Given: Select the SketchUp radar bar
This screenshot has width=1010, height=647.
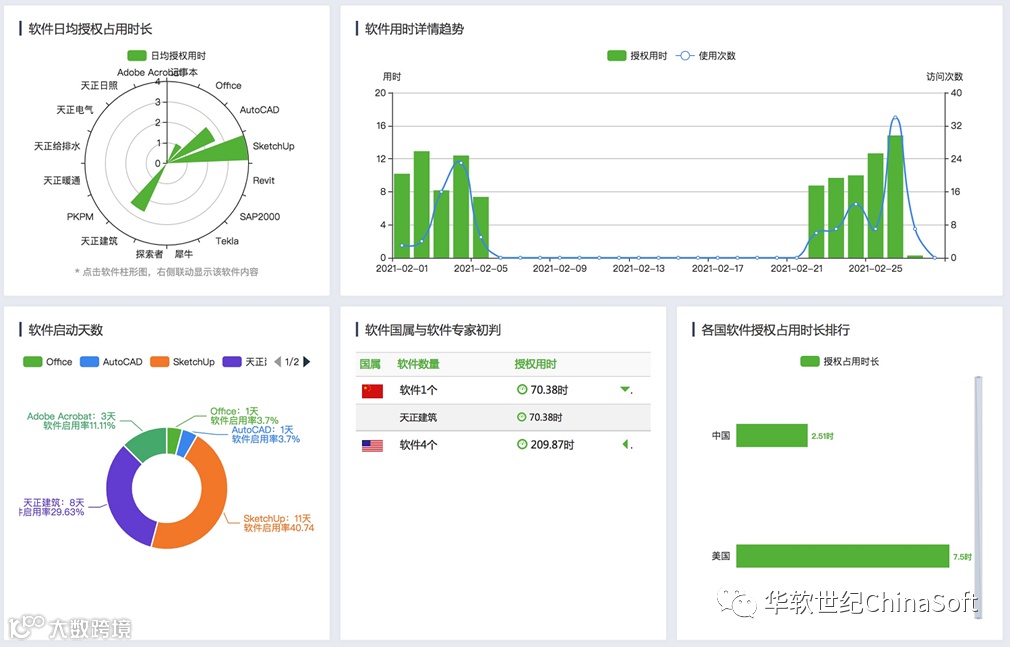Looking at the screenshot, I should pos(222,151).
